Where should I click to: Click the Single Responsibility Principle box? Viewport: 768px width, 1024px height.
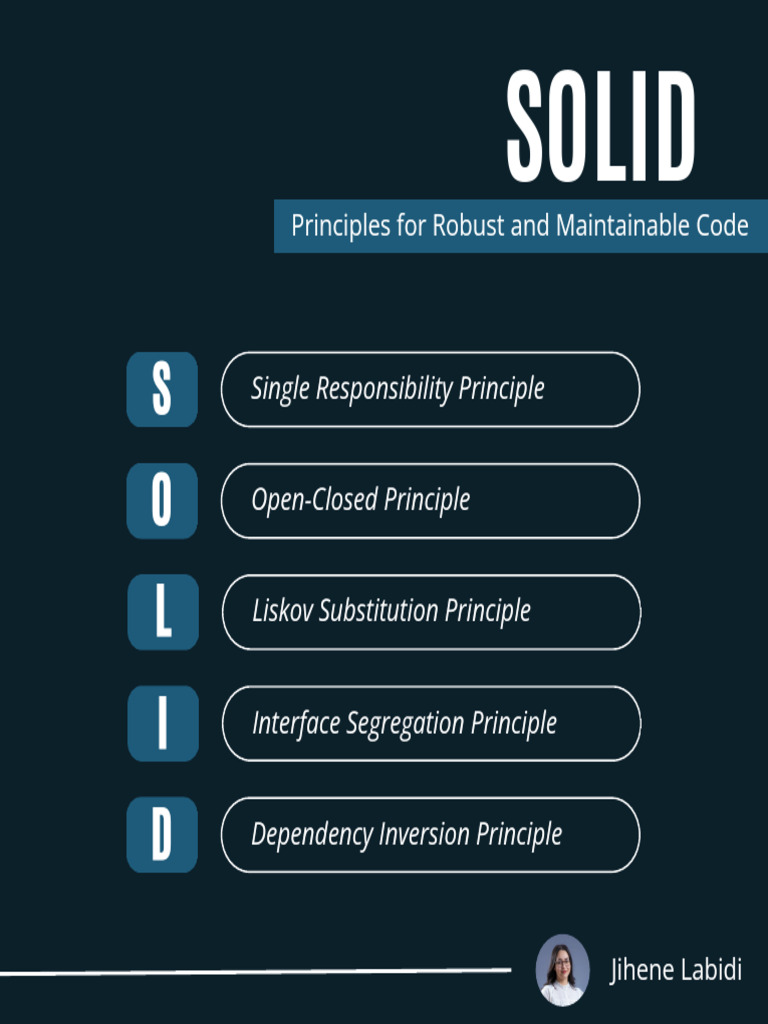430,389
